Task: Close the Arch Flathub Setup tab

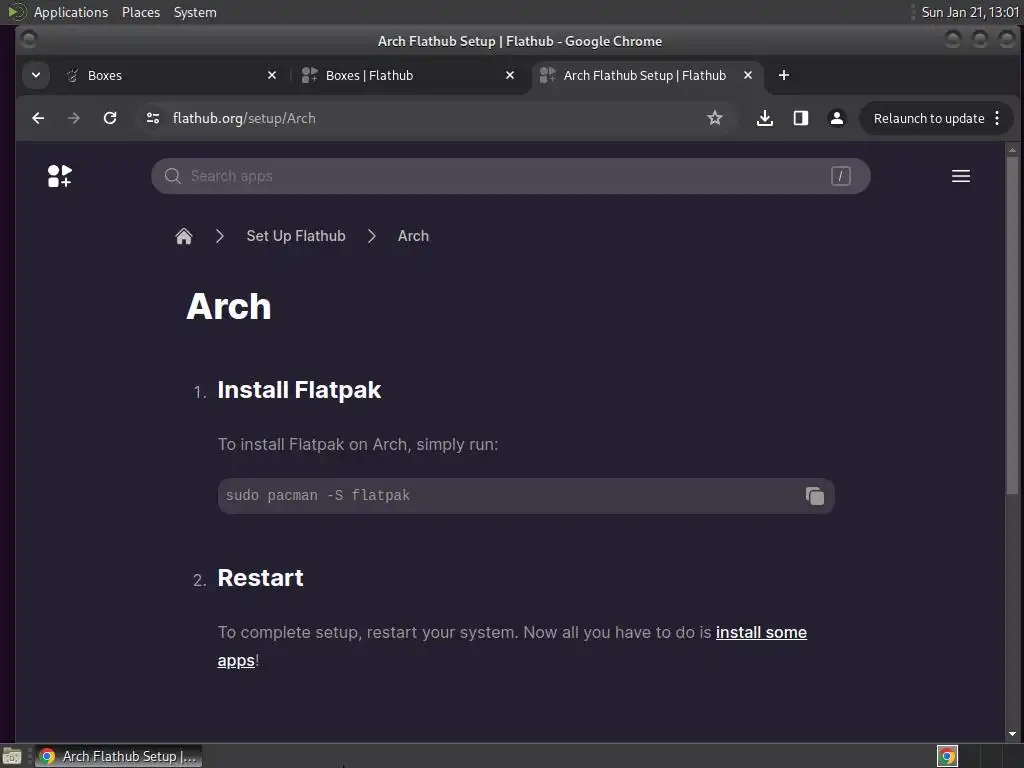Action: (748, 75)
